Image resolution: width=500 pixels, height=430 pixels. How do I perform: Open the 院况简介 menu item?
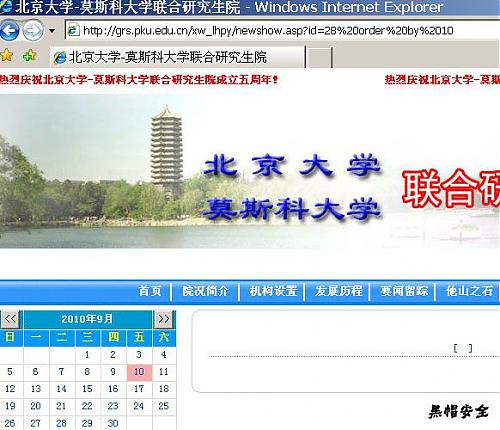pos(205,291)
